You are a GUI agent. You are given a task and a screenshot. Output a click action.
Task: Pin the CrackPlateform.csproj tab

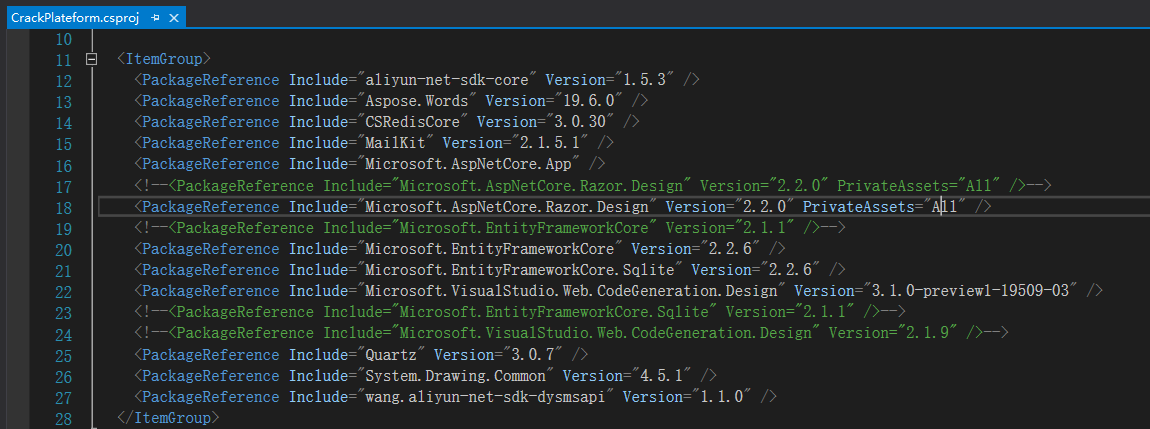click(155, 19)
